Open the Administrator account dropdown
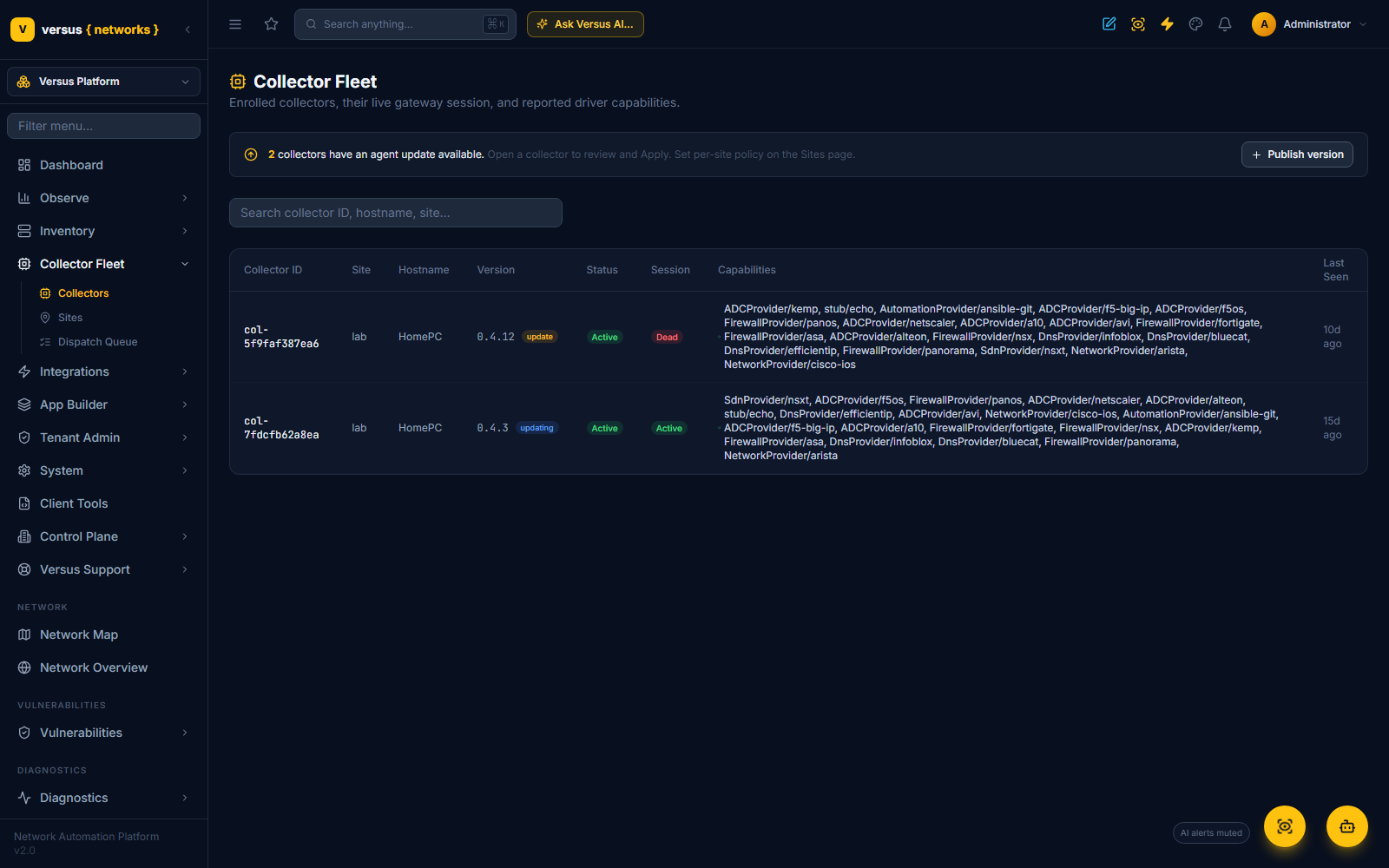The image size is (1389, 868). point(1310,24)
